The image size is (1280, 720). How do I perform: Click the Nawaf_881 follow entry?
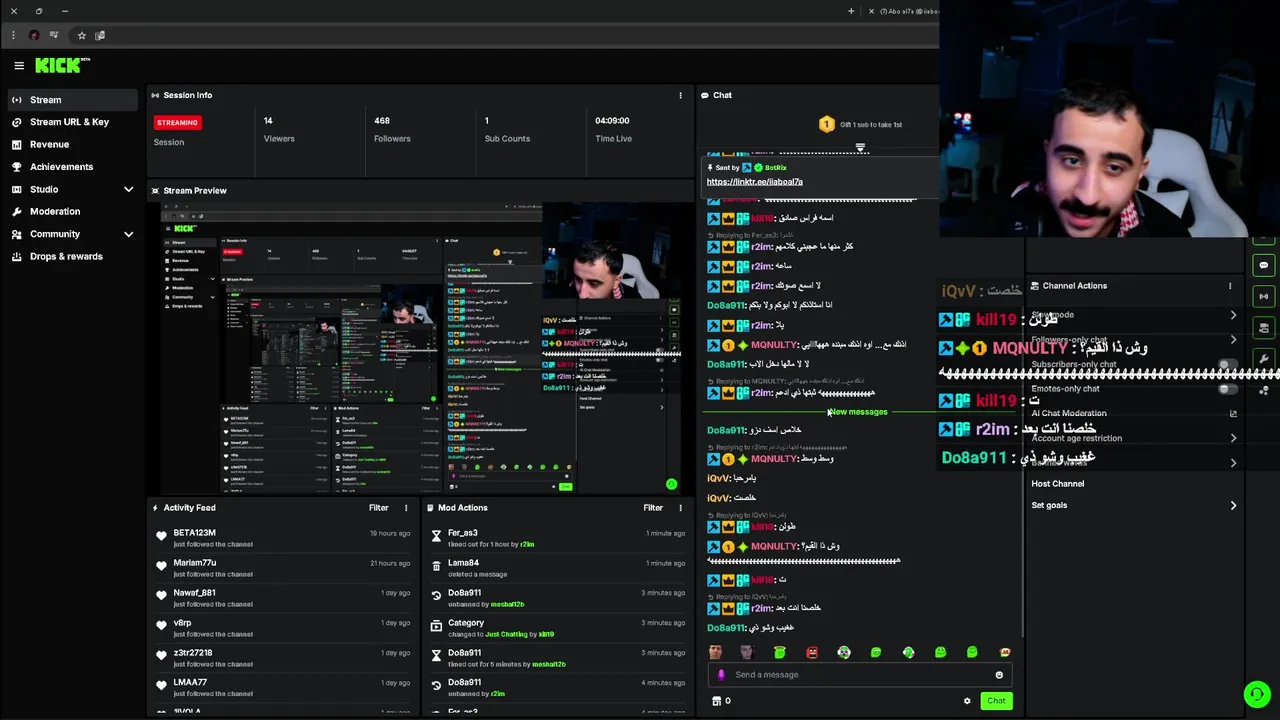282,597
